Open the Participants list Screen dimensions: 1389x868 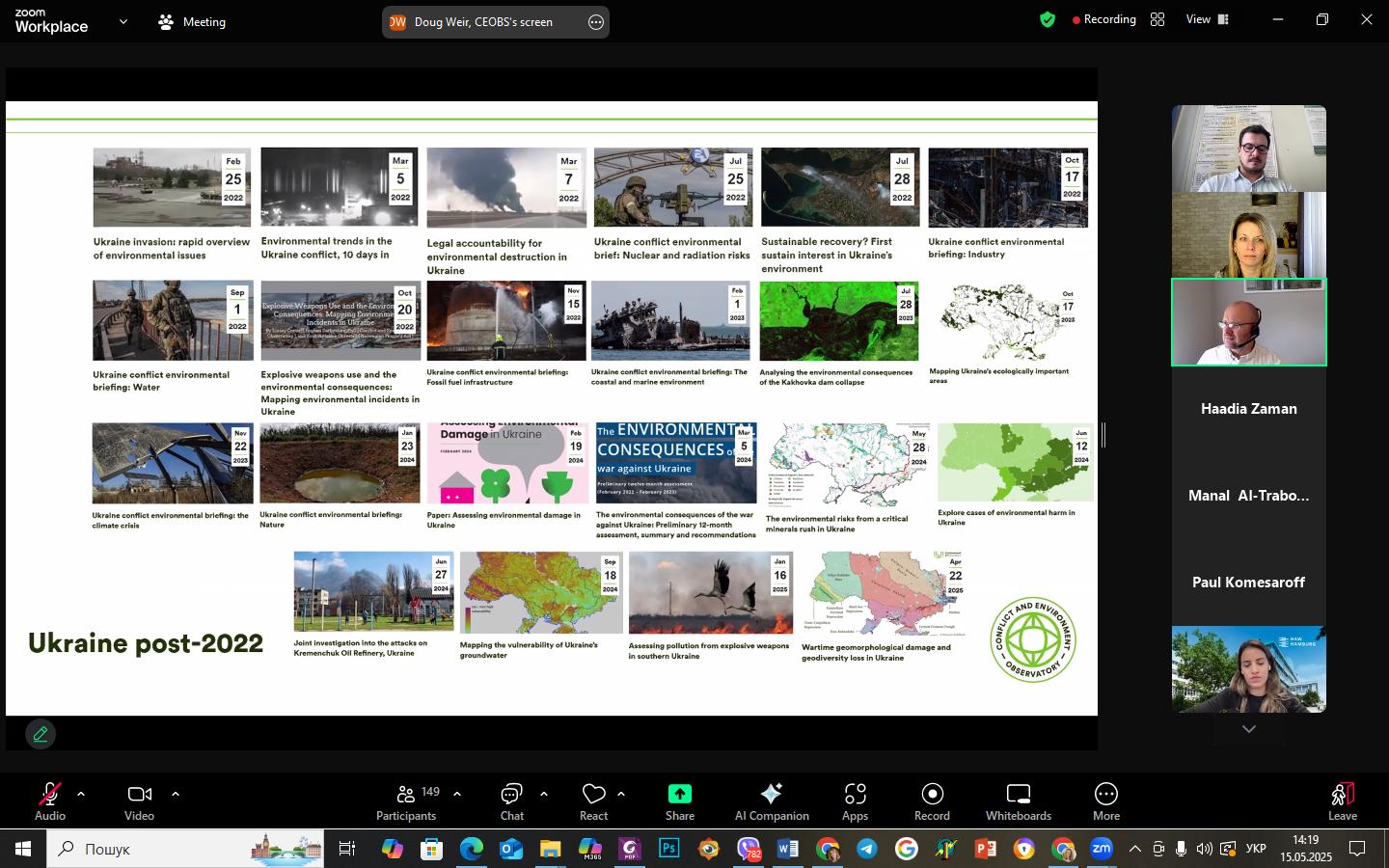[406, 800]
